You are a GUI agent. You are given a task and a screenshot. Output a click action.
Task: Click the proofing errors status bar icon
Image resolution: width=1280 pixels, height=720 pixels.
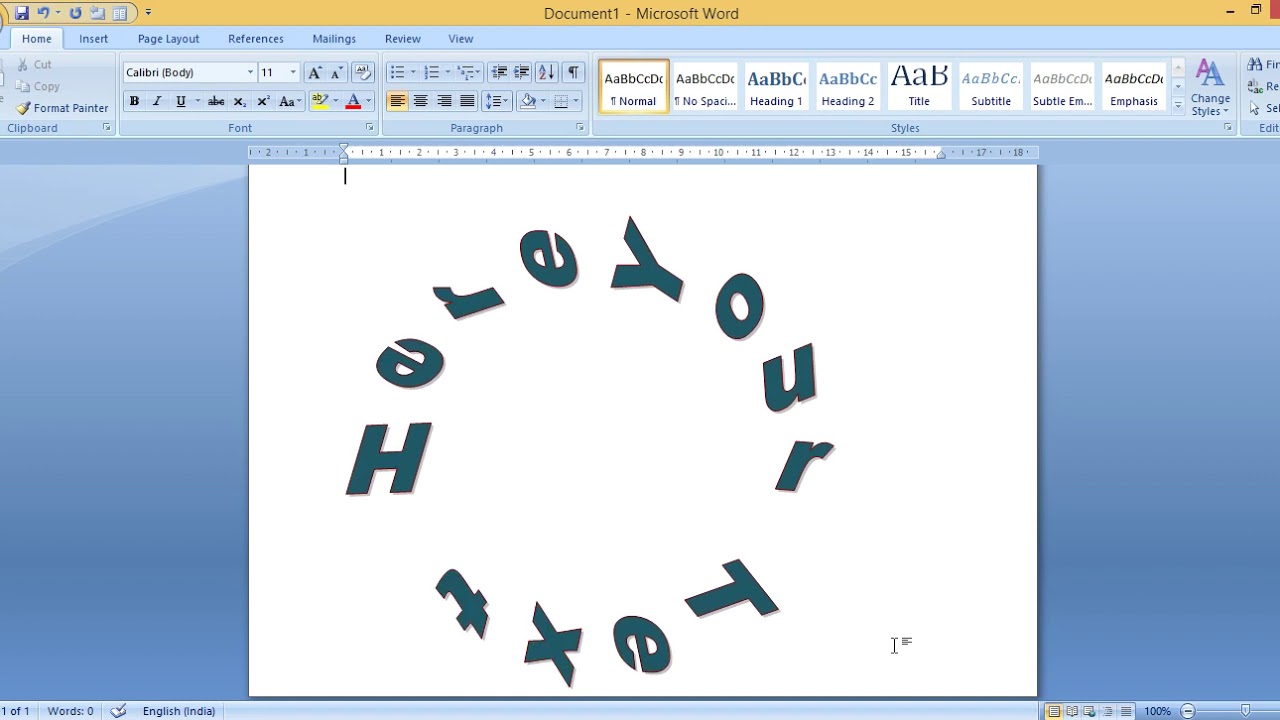click(x=119, y=711)
